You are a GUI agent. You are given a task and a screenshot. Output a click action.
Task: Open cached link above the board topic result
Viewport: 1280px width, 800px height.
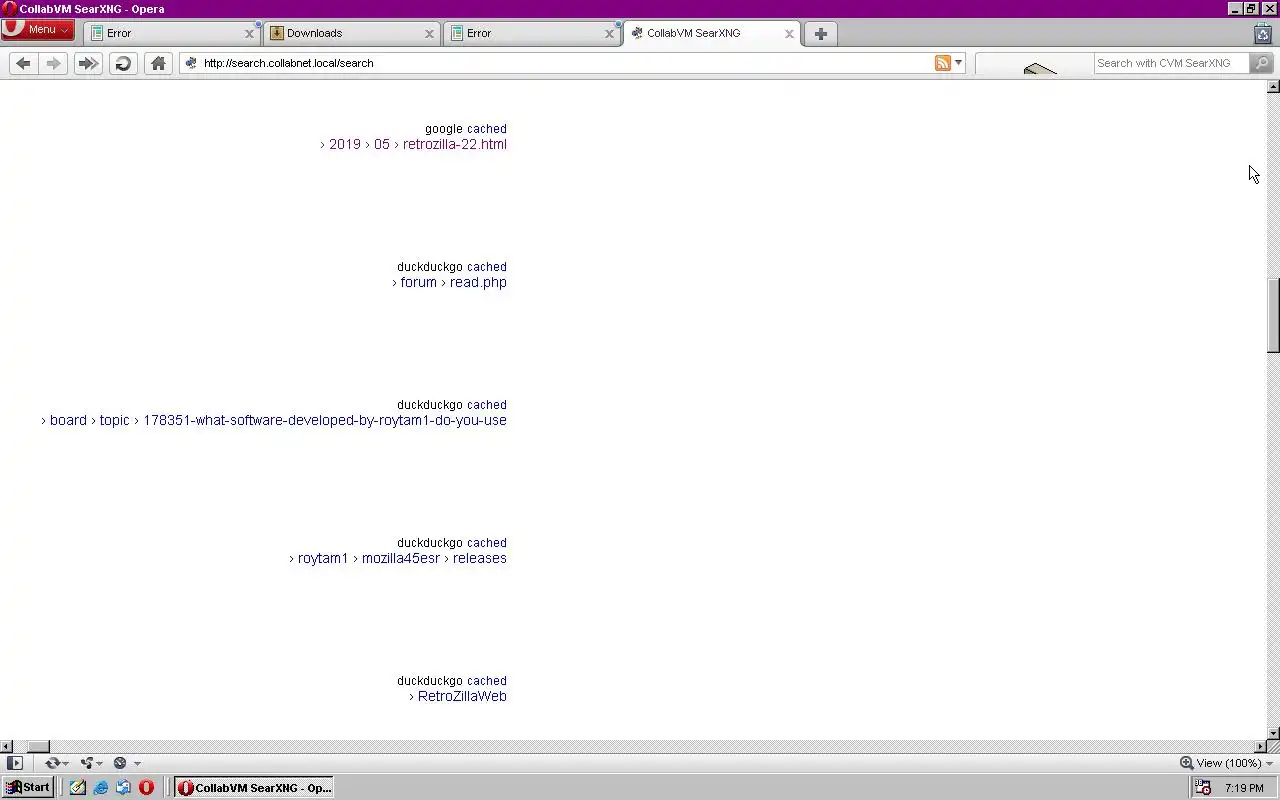pos(487,405)
